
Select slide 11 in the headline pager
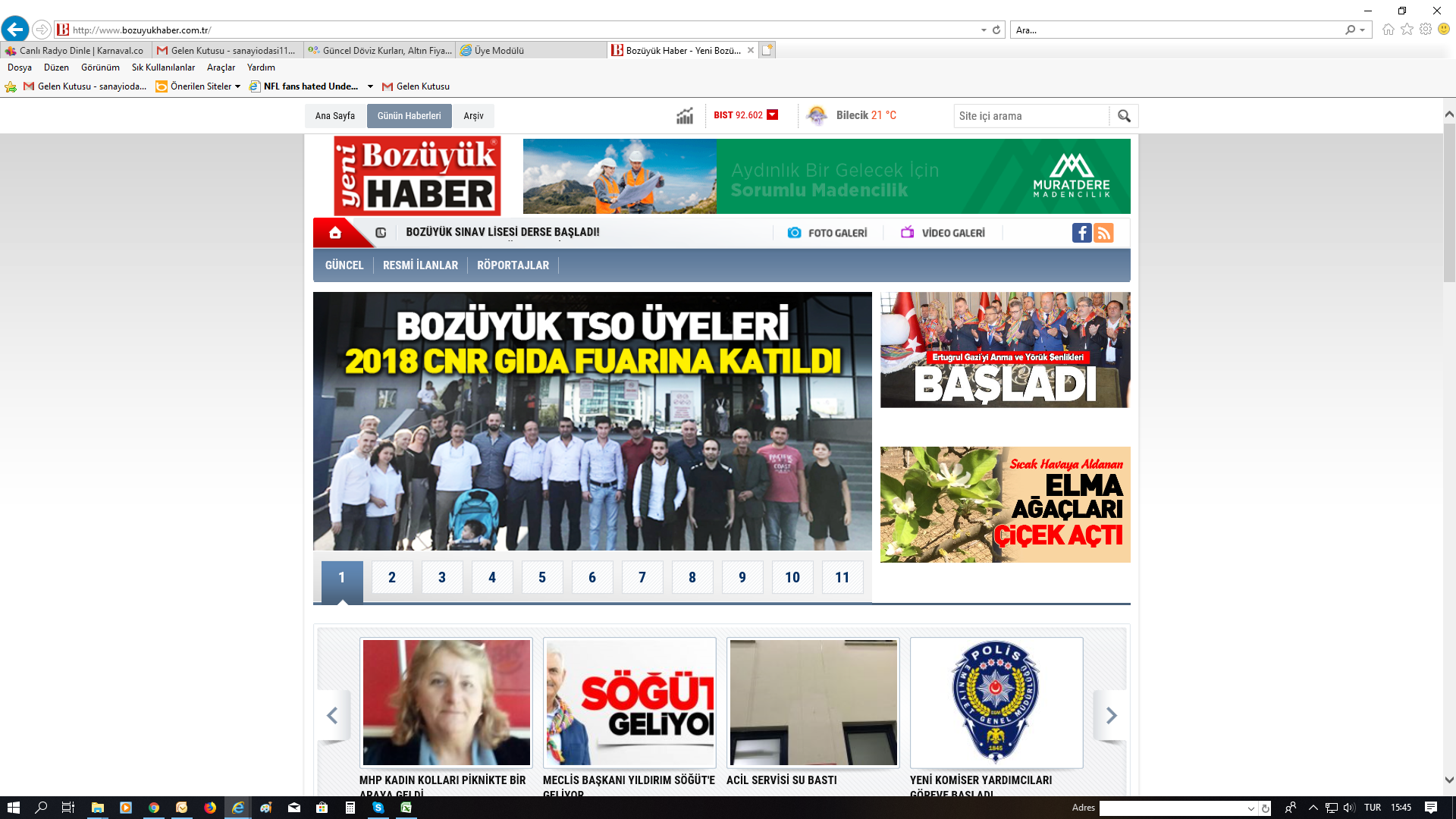coord(843,578)
